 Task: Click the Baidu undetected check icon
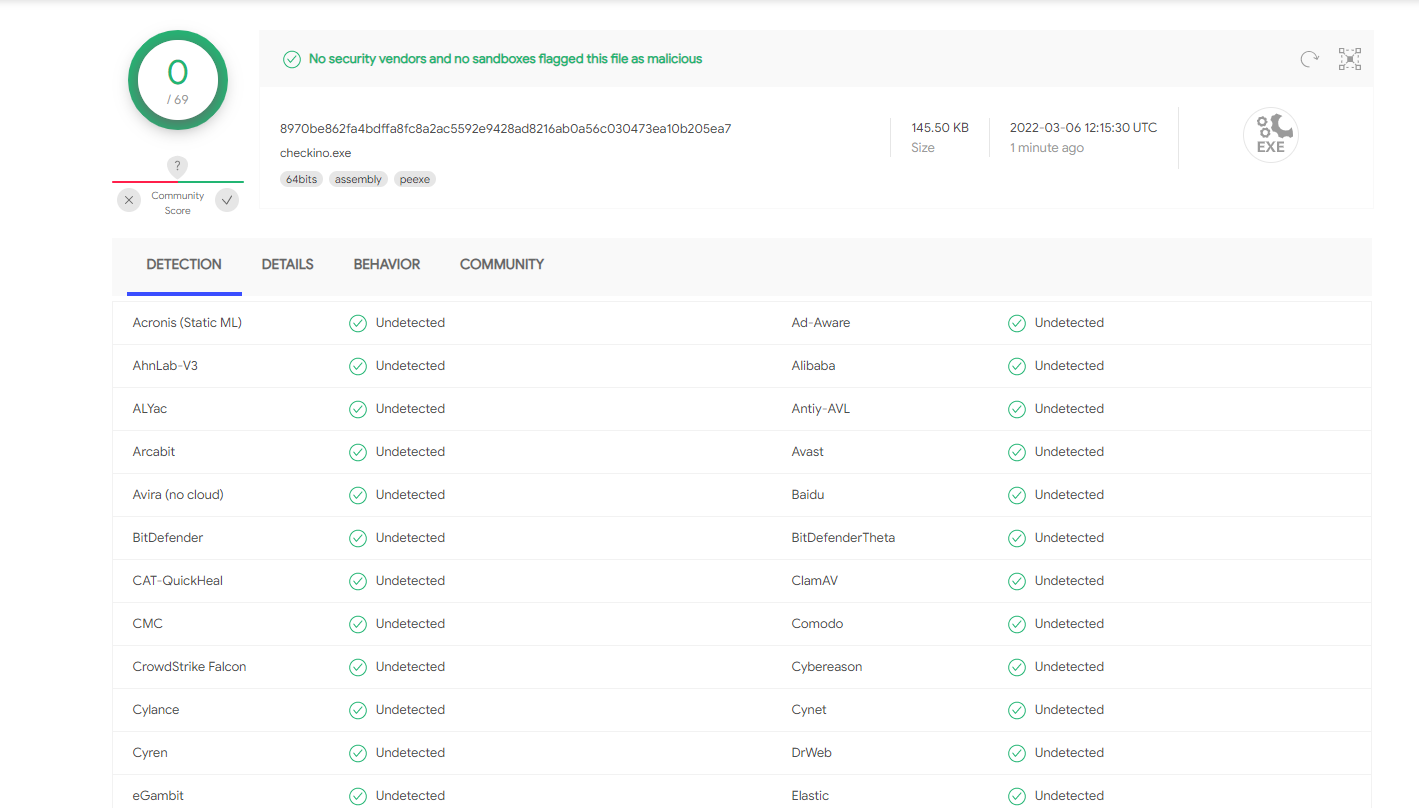click(x=1017, y=495)
